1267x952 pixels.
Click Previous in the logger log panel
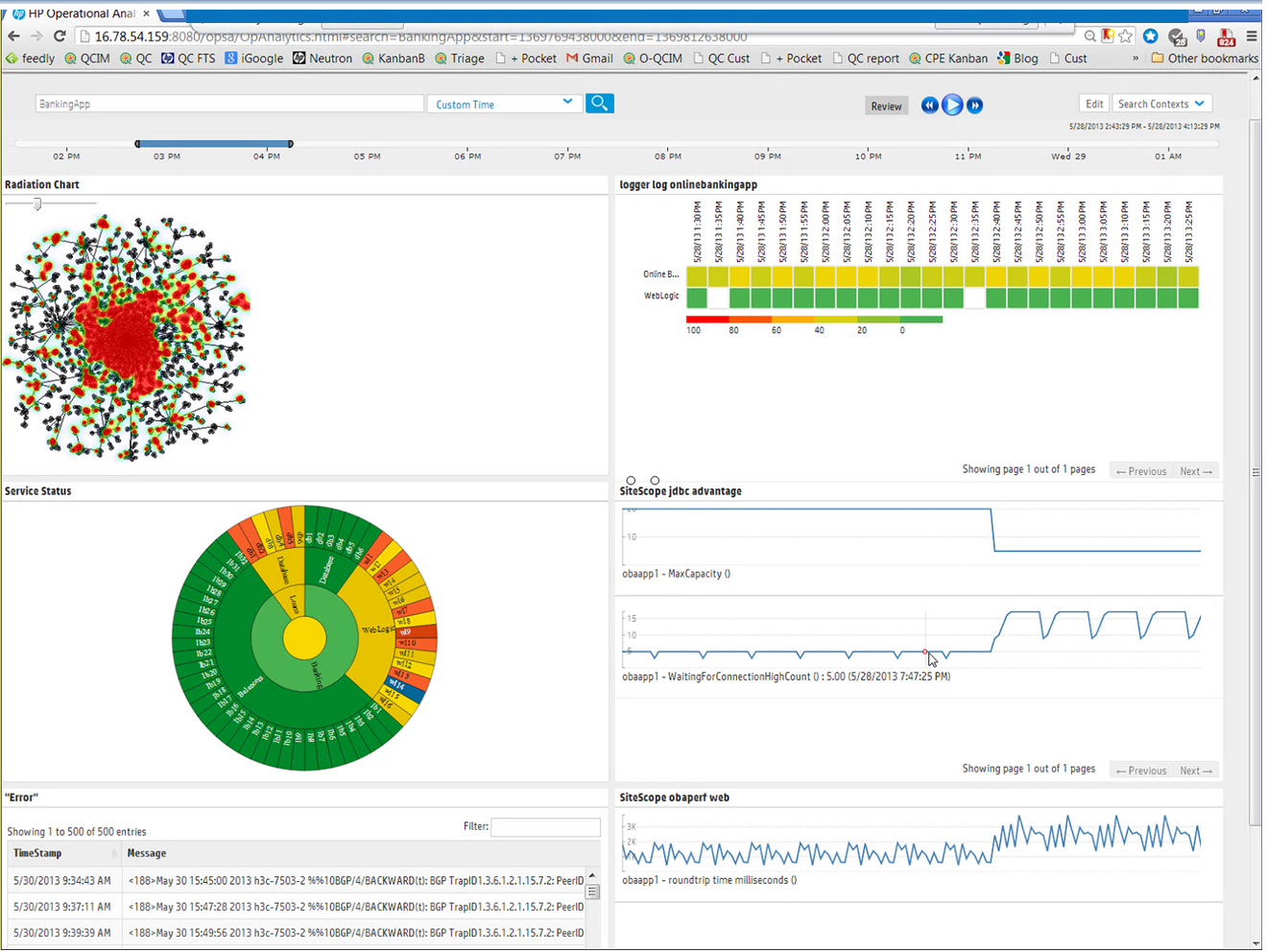click(x=1141, y=471)
